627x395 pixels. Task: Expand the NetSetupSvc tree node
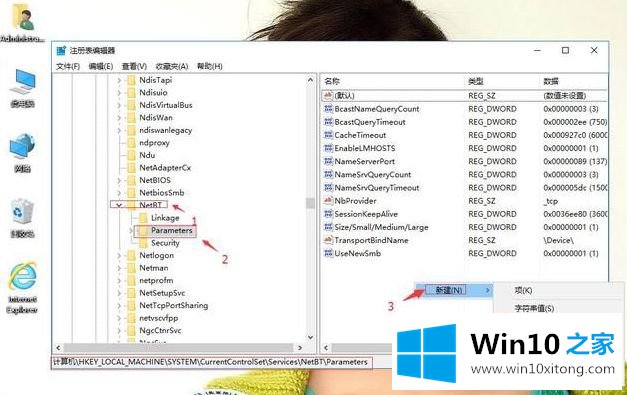119,293
